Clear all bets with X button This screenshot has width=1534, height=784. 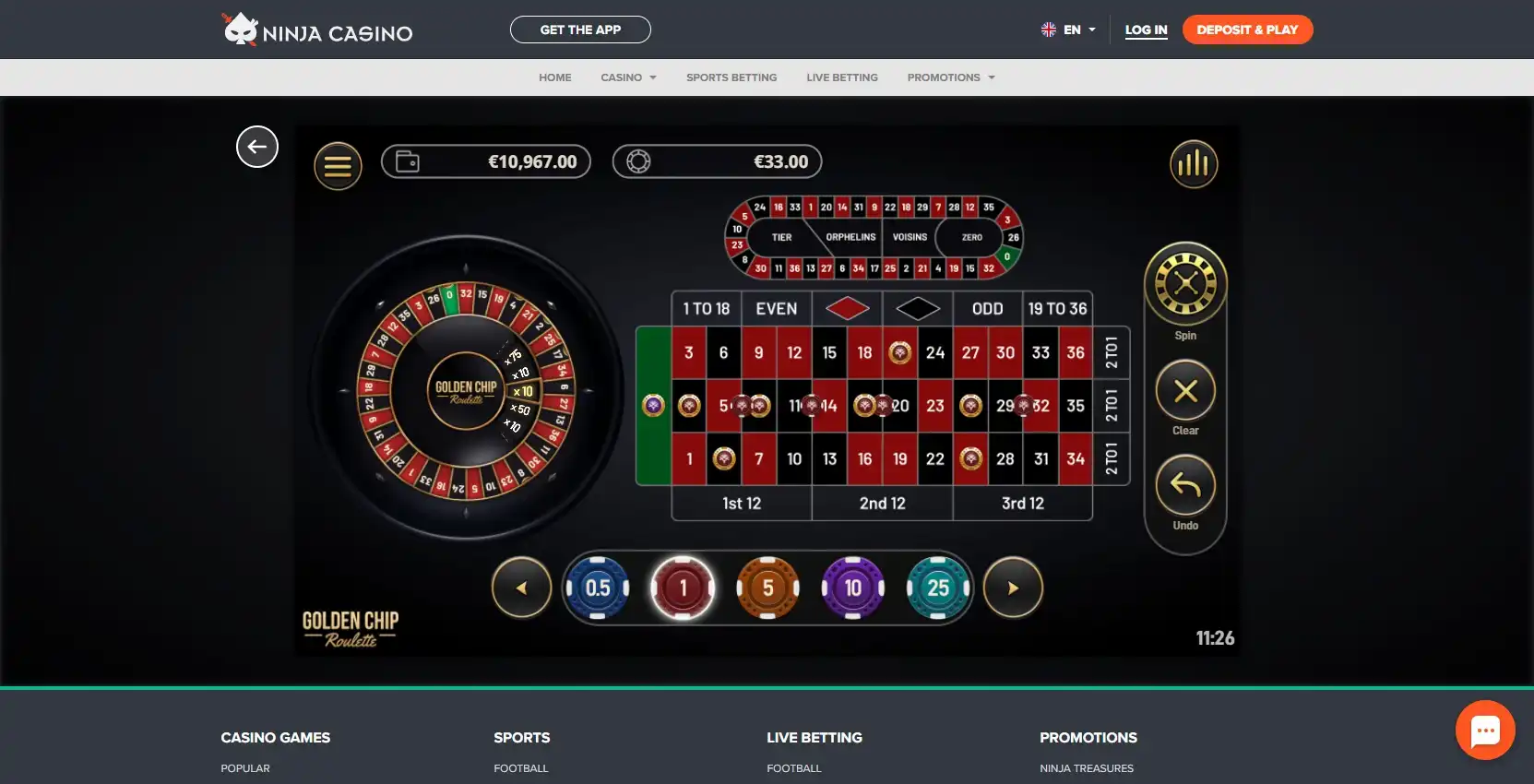click(1185, 391)
